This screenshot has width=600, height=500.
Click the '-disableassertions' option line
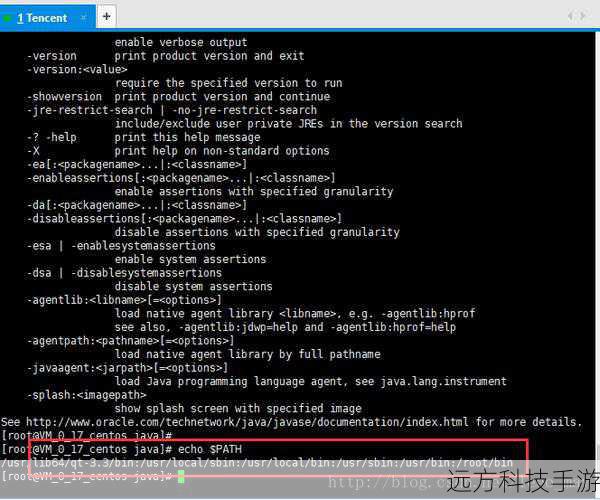click(184, 218)
